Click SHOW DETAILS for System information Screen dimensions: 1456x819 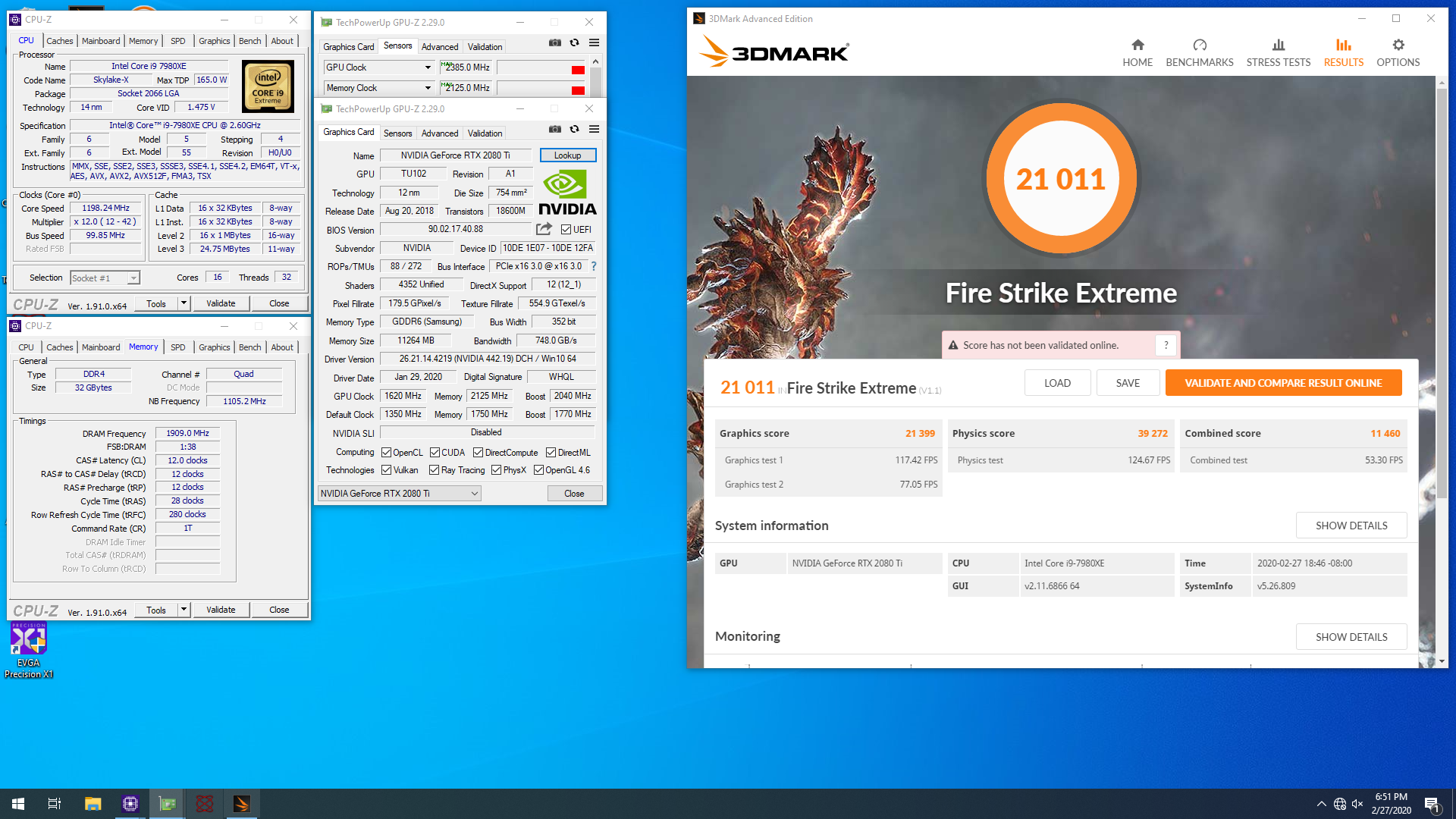click(x=1351, y=526)
